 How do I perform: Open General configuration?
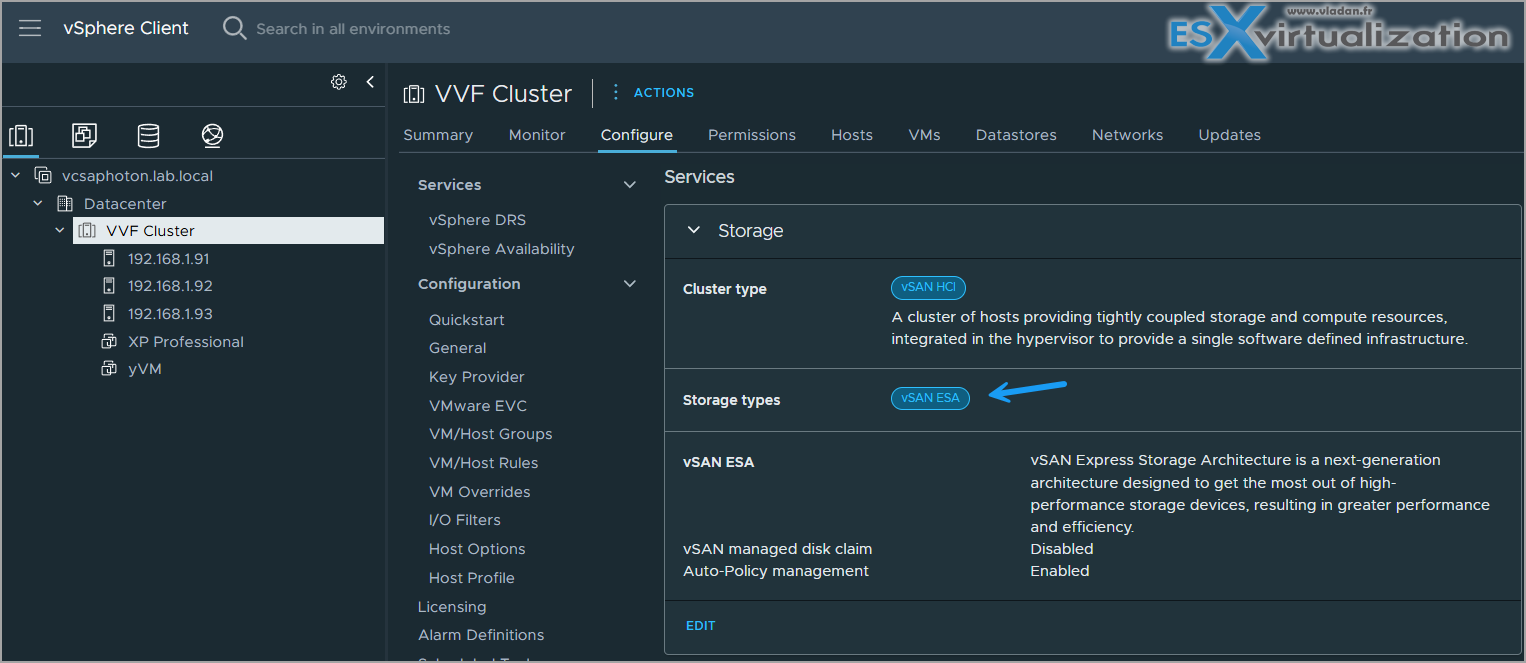[458, 348]
